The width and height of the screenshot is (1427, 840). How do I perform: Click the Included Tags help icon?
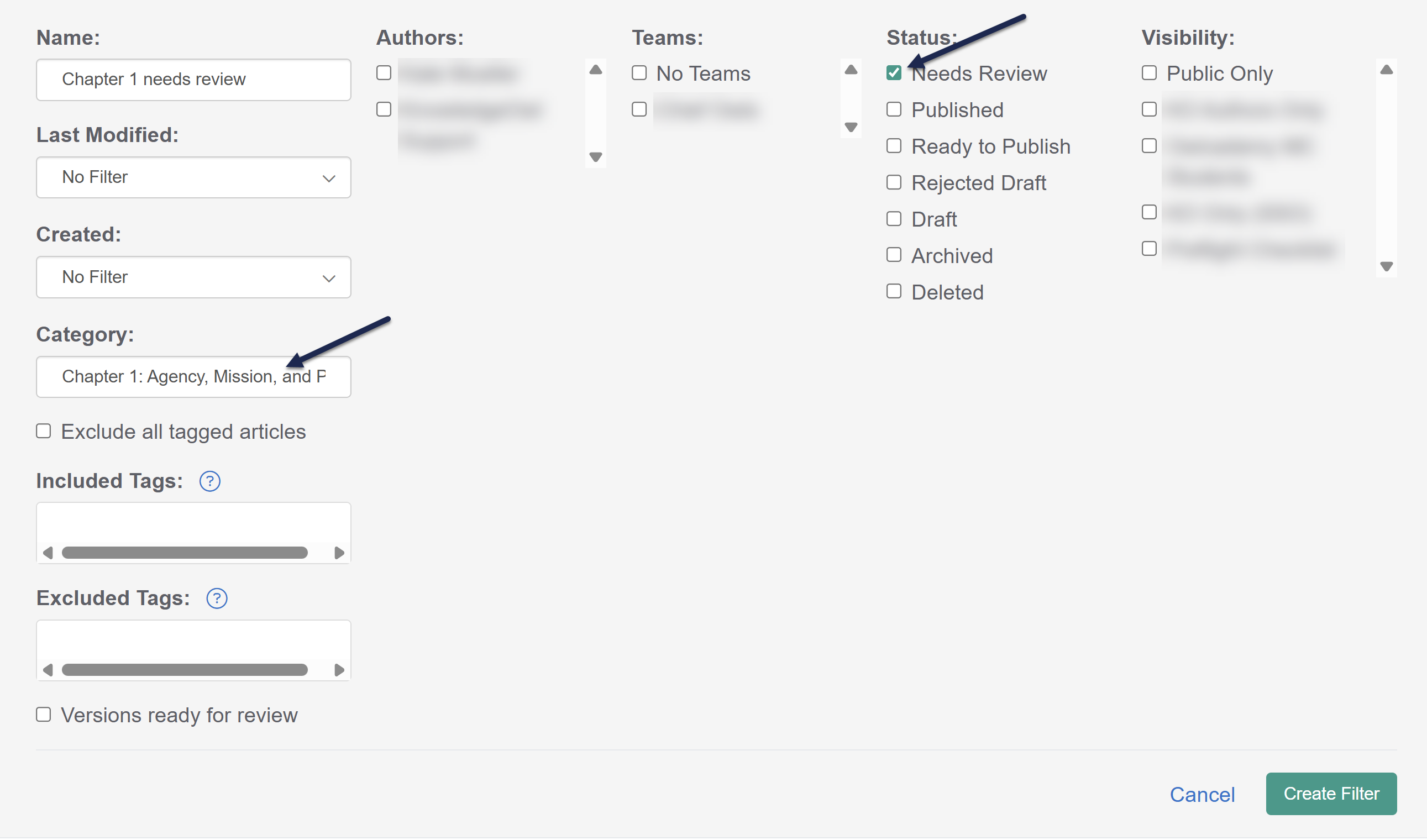[x=209, y=482]
